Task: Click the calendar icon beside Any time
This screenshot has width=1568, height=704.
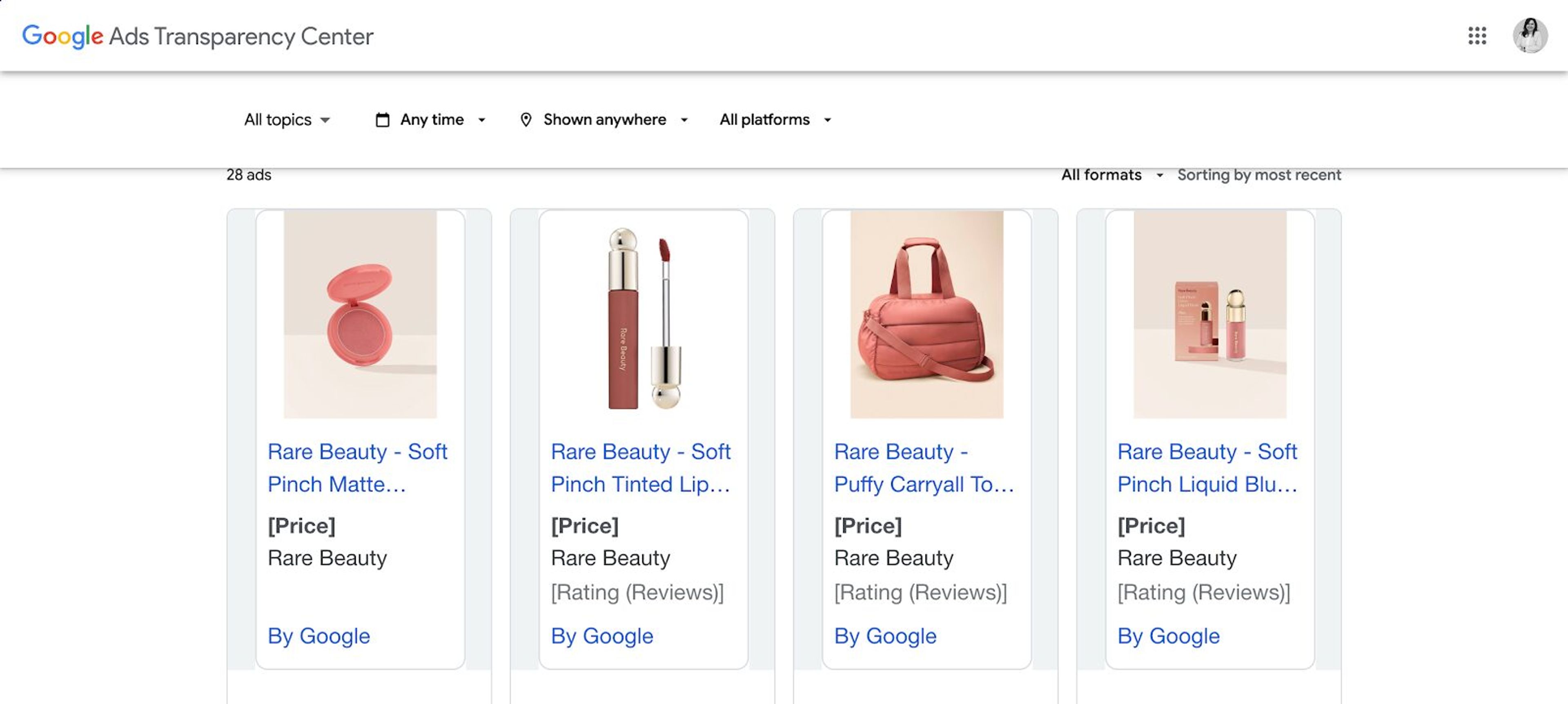Action: click(x=382, y=120)
